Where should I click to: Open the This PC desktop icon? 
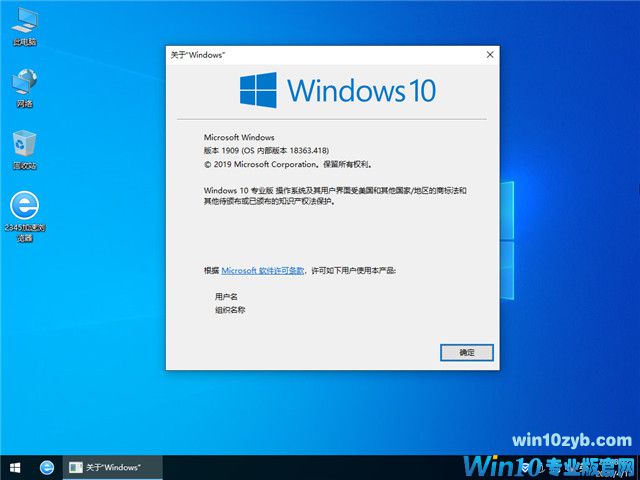(25, 27)
